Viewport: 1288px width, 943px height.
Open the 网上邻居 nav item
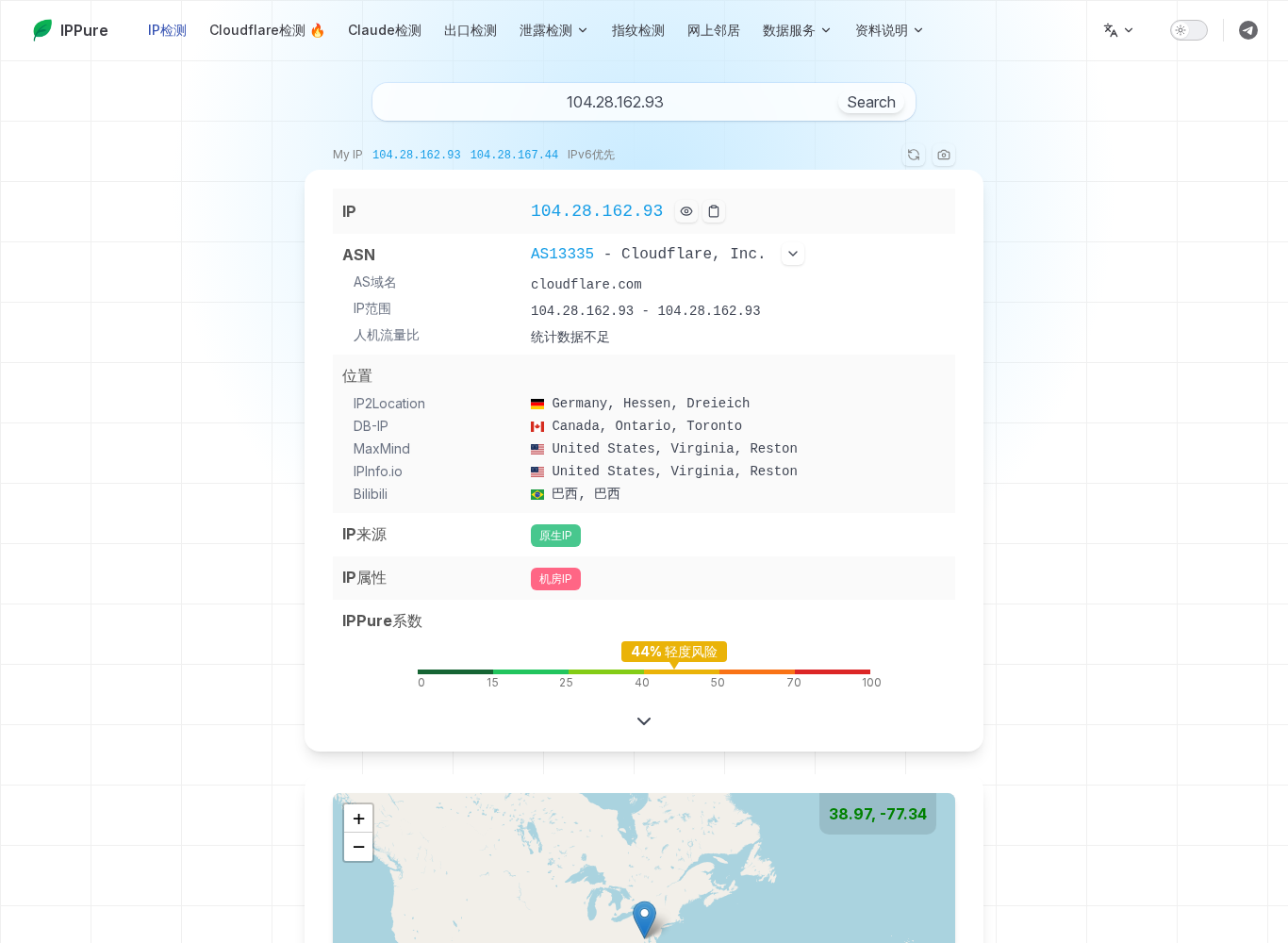(714, 30)
